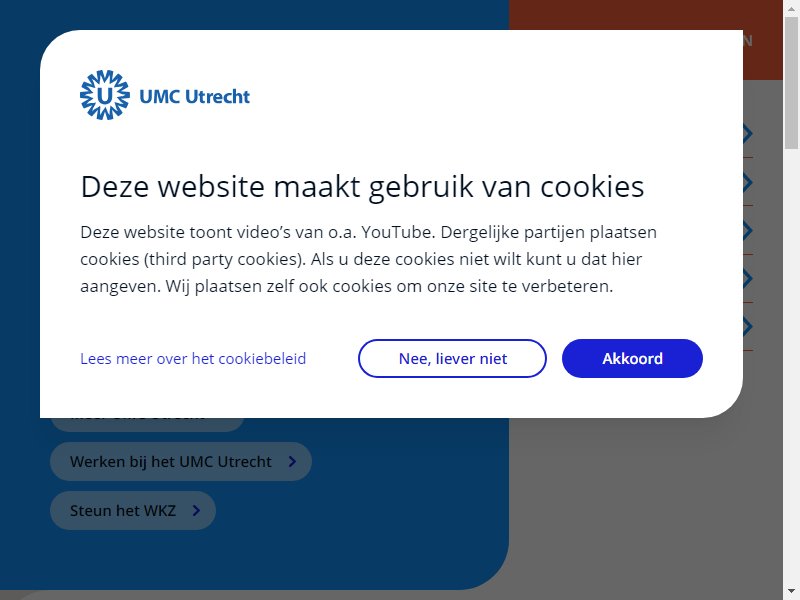Click the lowest blue chevron beside the dialog
The height and width of the screenshot is (600, 800).
pyautogui.click(x=747, y=327)
